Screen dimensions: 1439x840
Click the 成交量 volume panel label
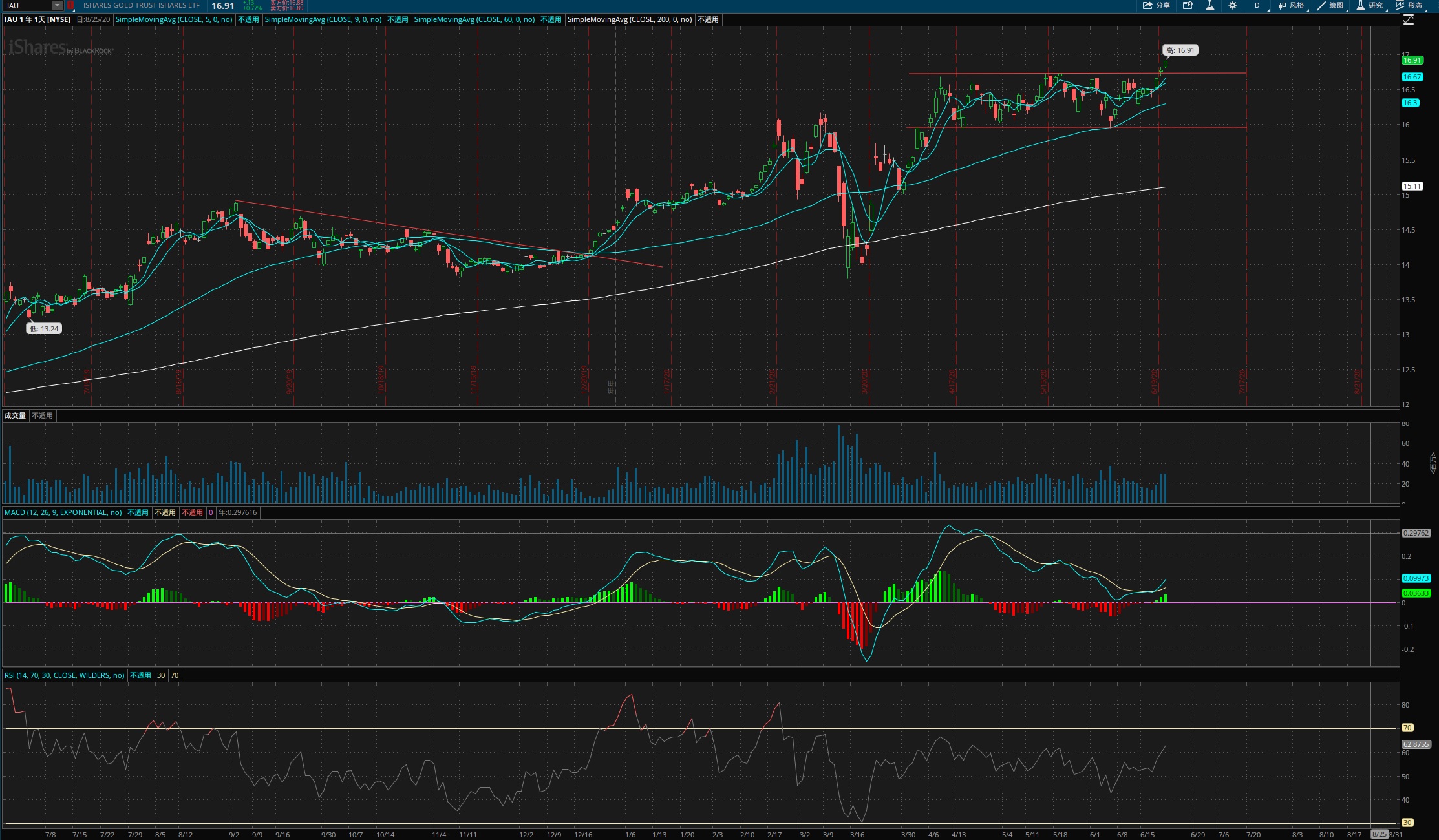(15, 415)
